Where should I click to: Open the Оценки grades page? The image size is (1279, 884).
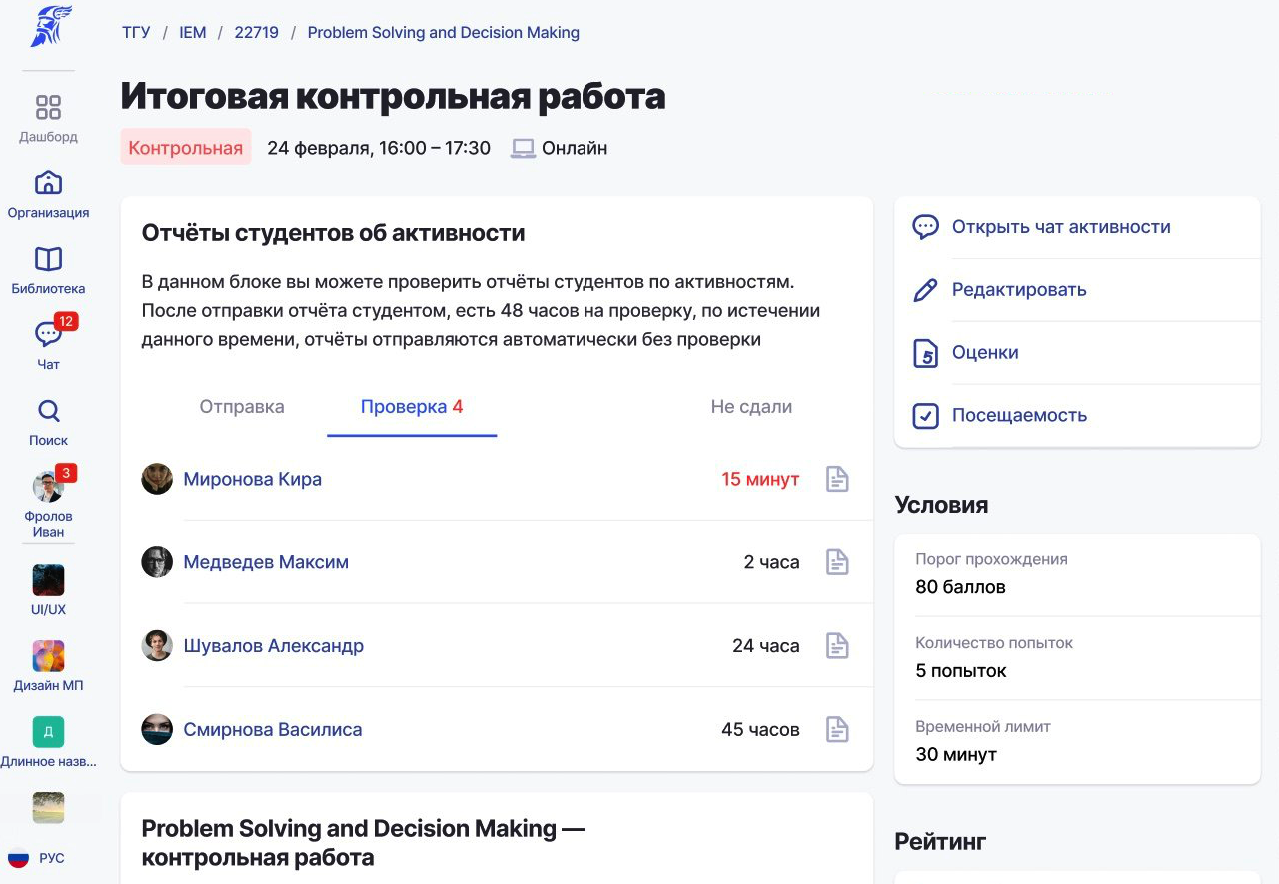[984, 353]
